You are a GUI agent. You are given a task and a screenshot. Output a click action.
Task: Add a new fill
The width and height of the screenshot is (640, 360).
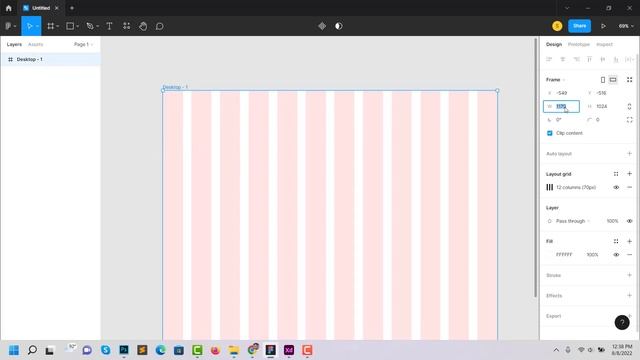coord(629,241)
